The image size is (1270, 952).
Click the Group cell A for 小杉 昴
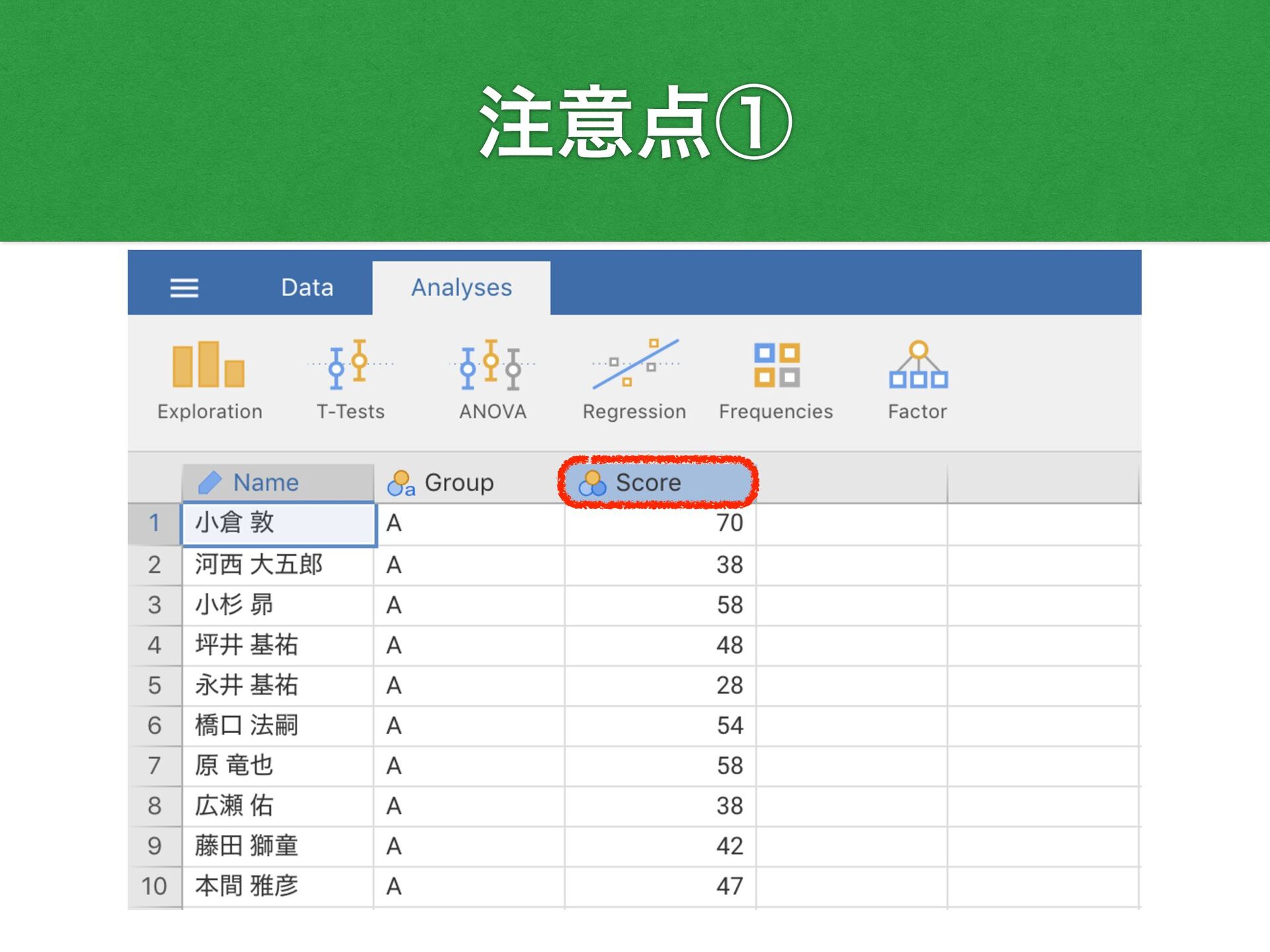click(470, 606)
